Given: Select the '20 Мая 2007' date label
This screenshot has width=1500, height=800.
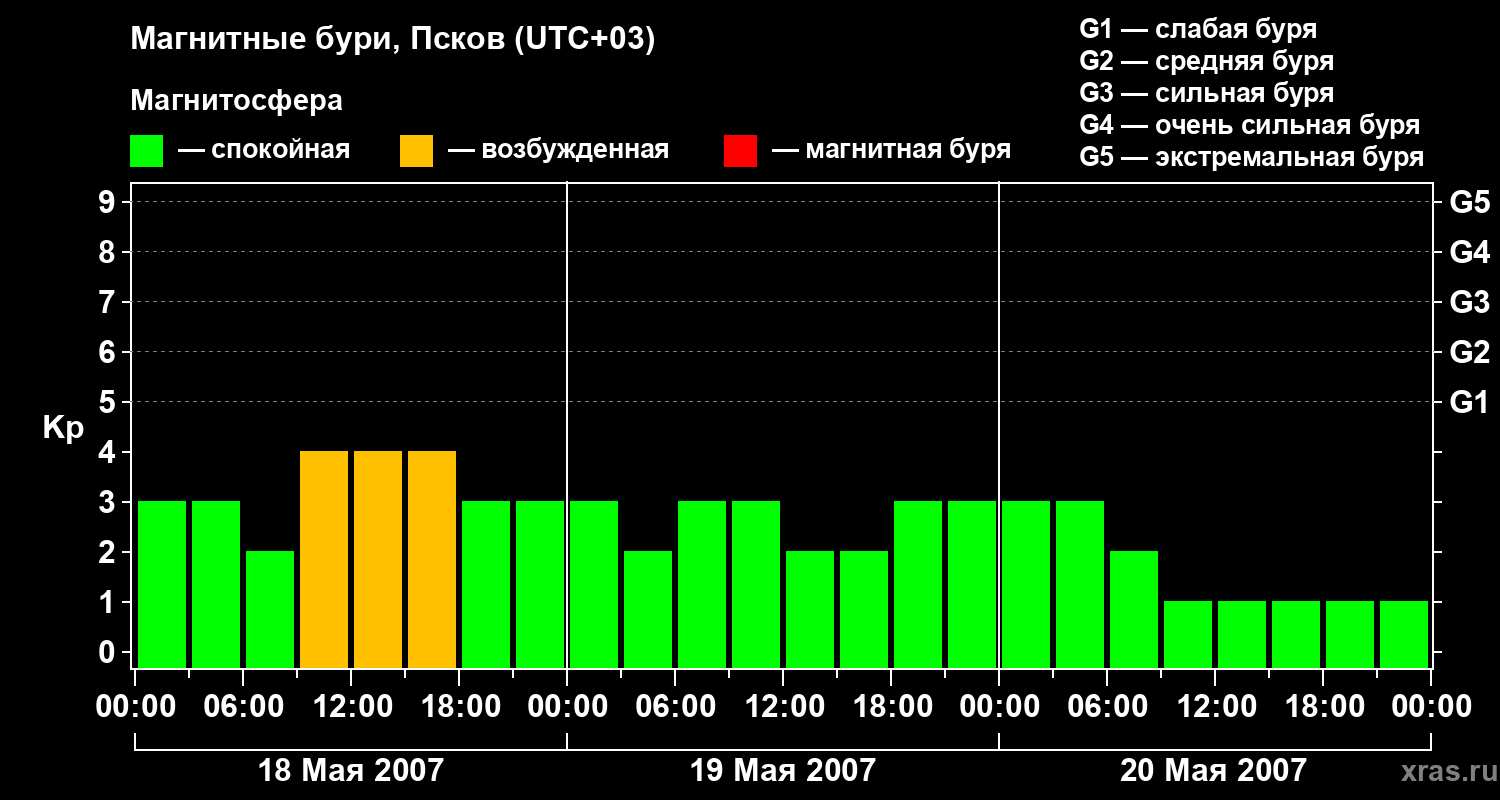Looking at the screenshot, I should tap(1213, 771).
